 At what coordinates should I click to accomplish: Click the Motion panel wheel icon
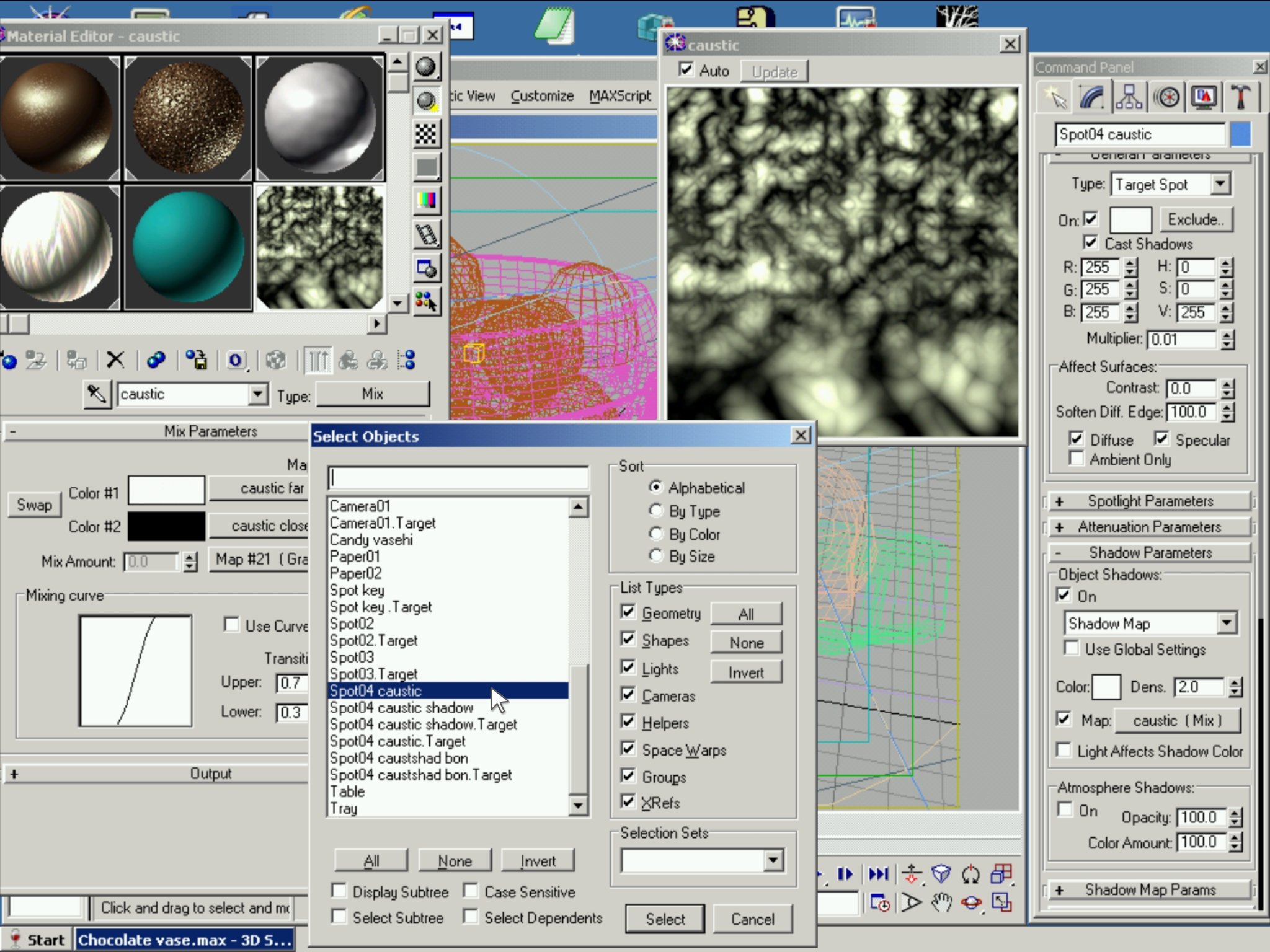coord(1167,98)
